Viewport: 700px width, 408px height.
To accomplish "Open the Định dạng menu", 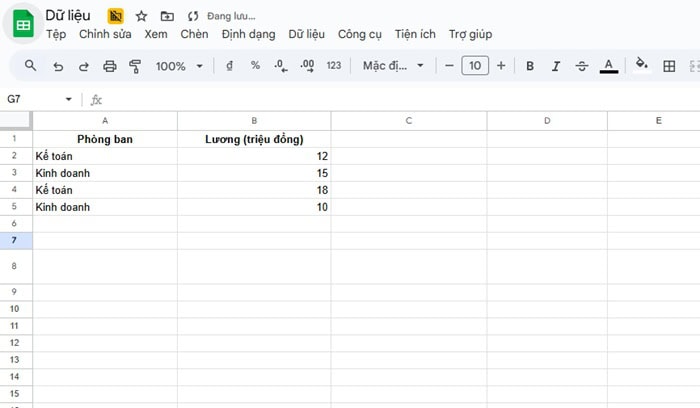I will (x=248, y=34).
